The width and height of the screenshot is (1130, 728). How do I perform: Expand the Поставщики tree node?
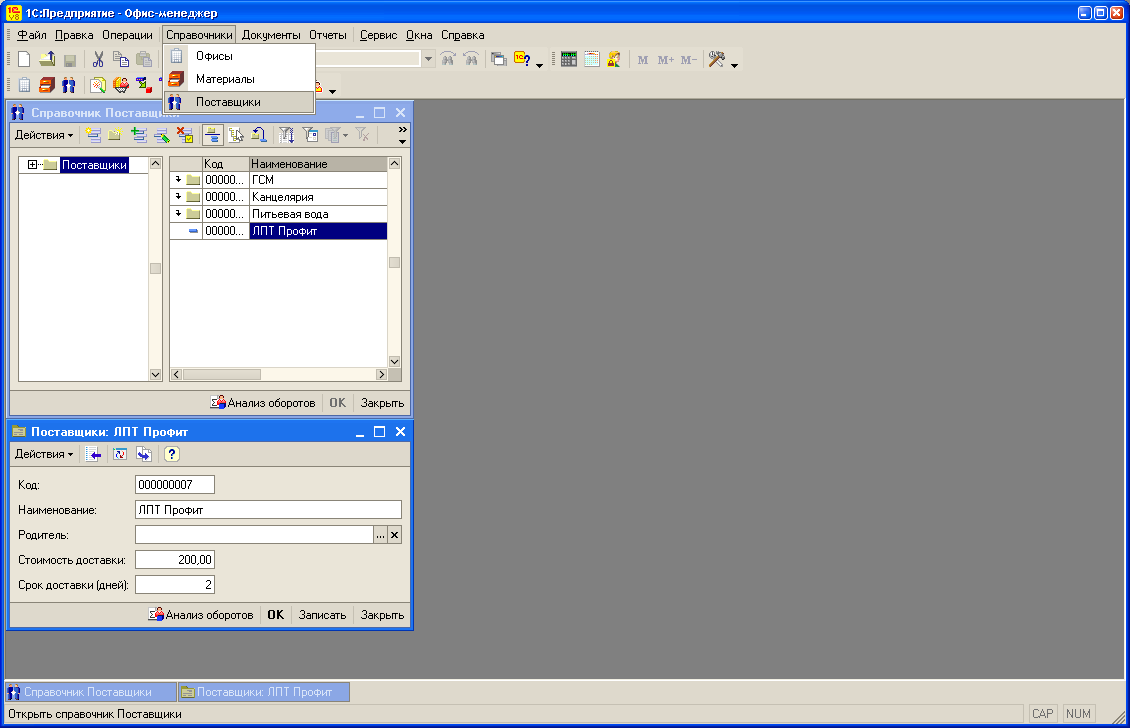point(32,164)
